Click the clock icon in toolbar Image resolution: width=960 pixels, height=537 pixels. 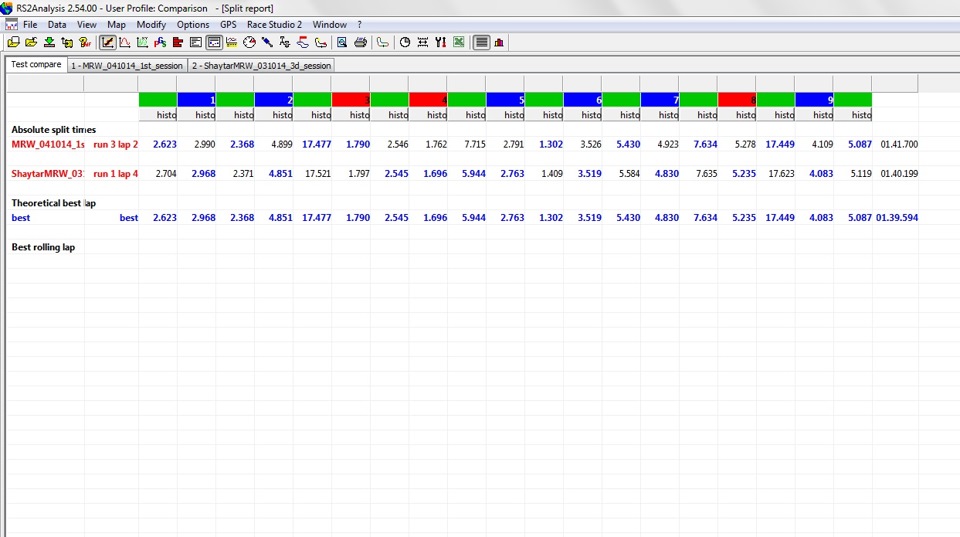tap(405, 42)
